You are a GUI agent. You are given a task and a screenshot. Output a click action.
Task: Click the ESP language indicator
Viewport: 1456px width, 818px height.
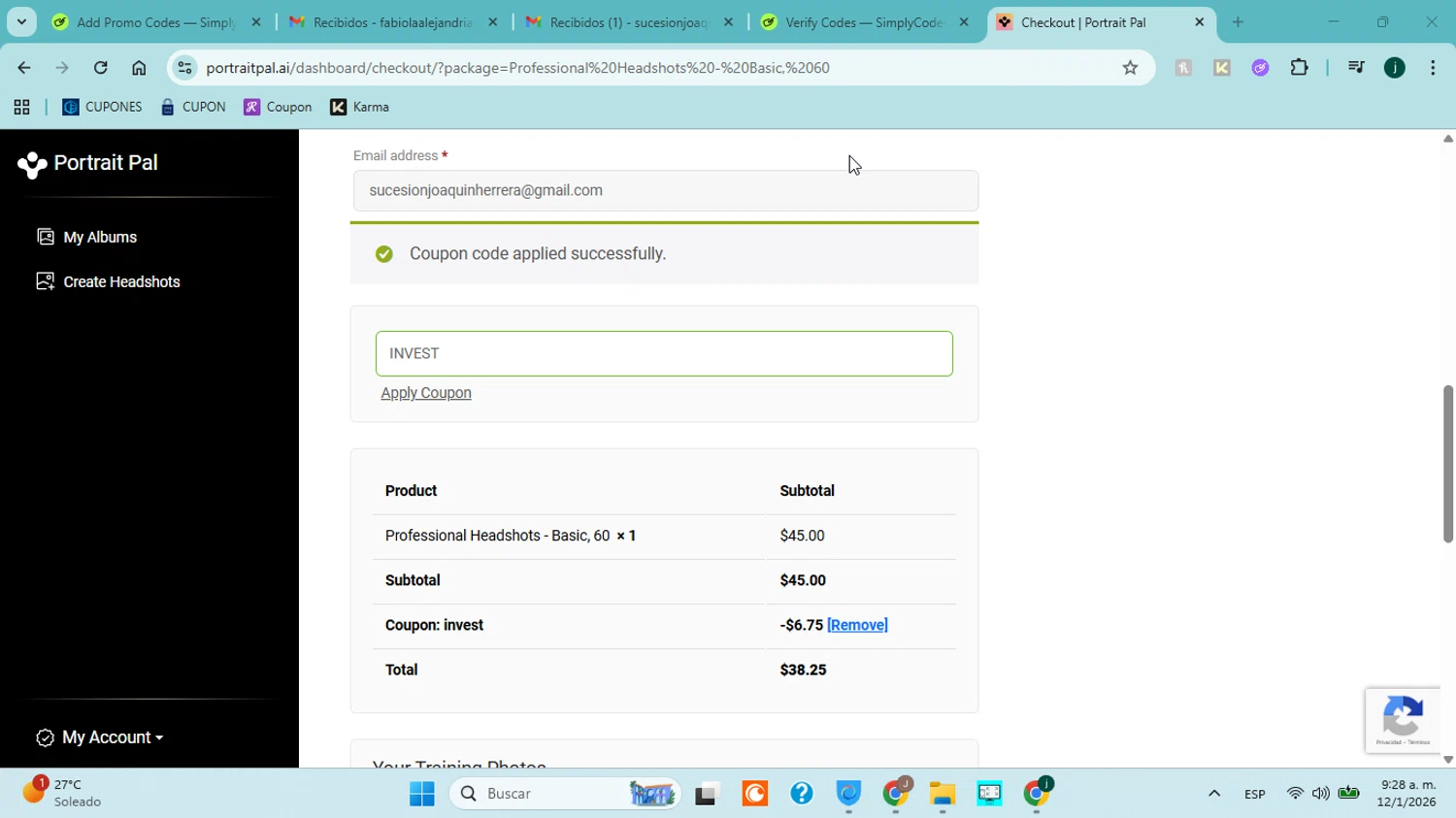coord(1254,794)
